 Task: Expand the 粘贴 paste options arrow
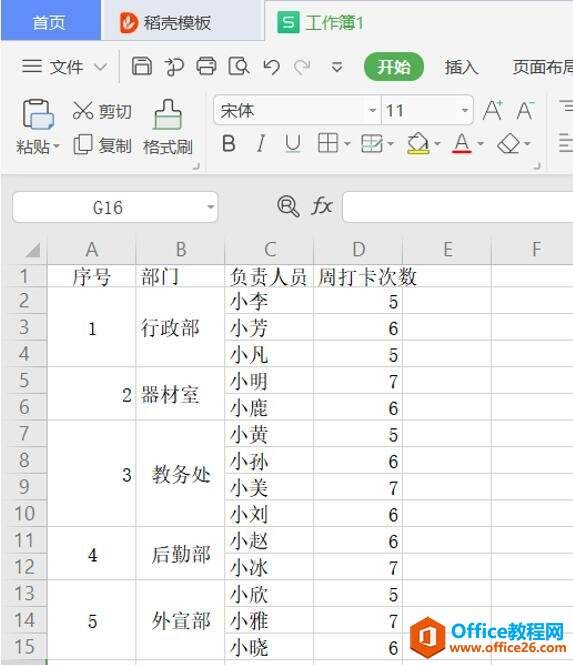(x=56, y=147)
